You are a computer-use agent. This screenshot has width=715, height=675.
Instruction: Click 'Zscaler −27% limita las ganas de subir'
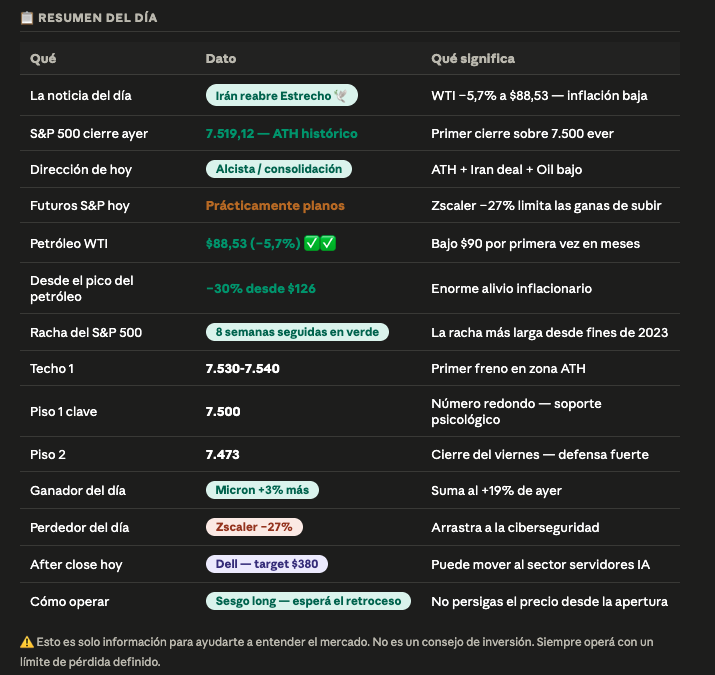(x=546, y=206)
